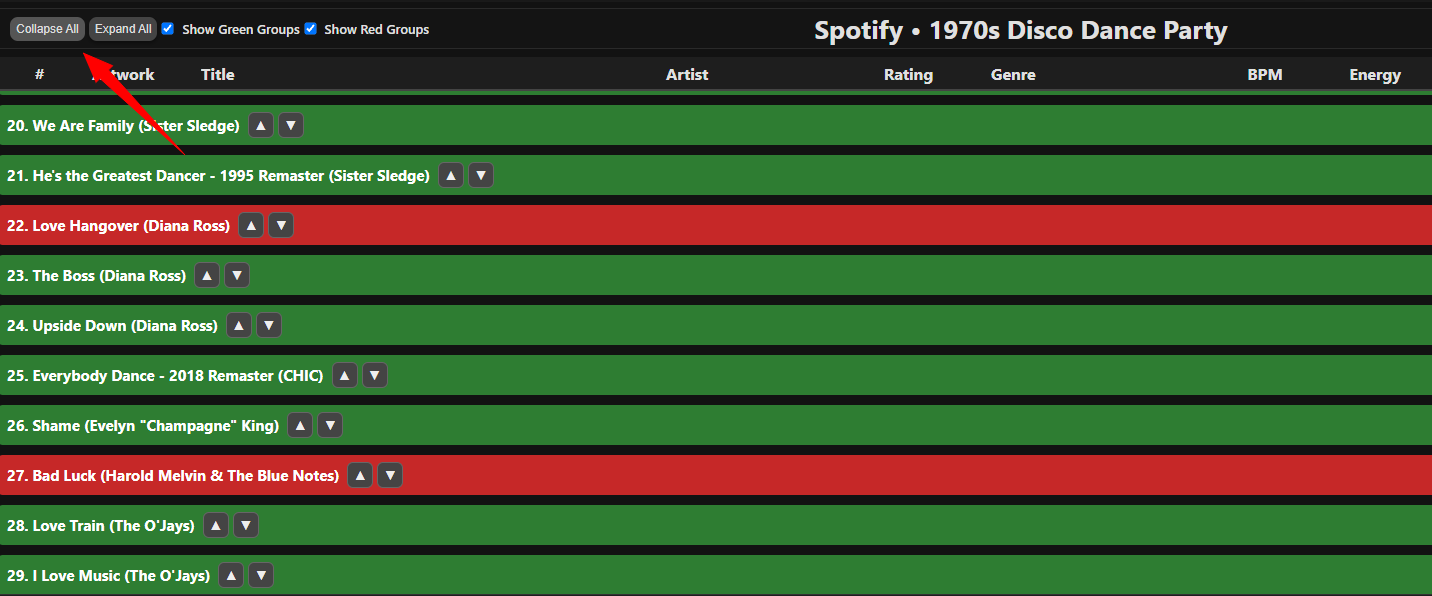Screen dimensions: 1432x596
Task: Sort by the BPM column header
Action: click(x=1265, y=74)
